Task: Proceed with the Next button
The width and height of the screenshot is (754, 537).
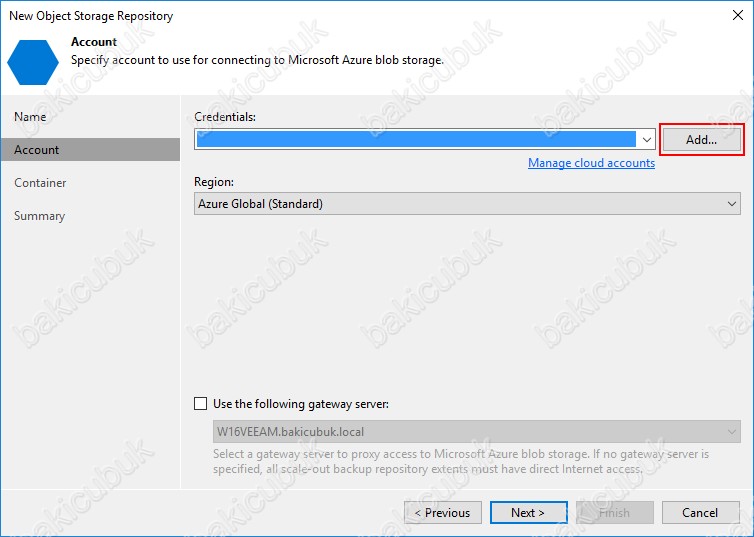Action: tap(528, 512)
